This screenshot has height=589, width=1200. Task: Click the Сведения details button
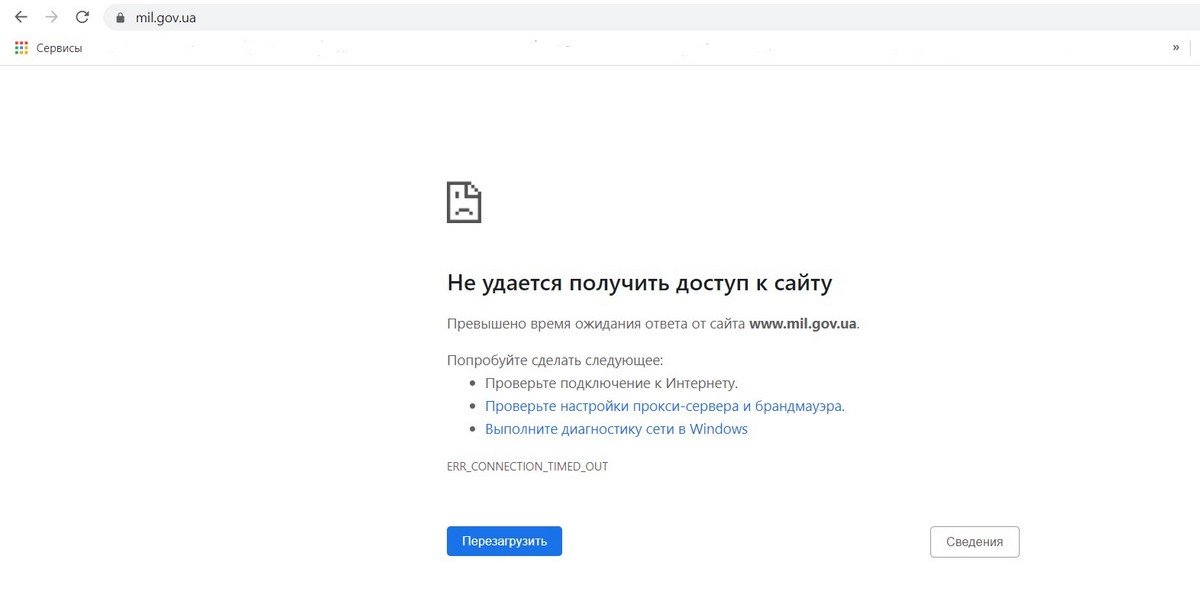click(974, 542)
